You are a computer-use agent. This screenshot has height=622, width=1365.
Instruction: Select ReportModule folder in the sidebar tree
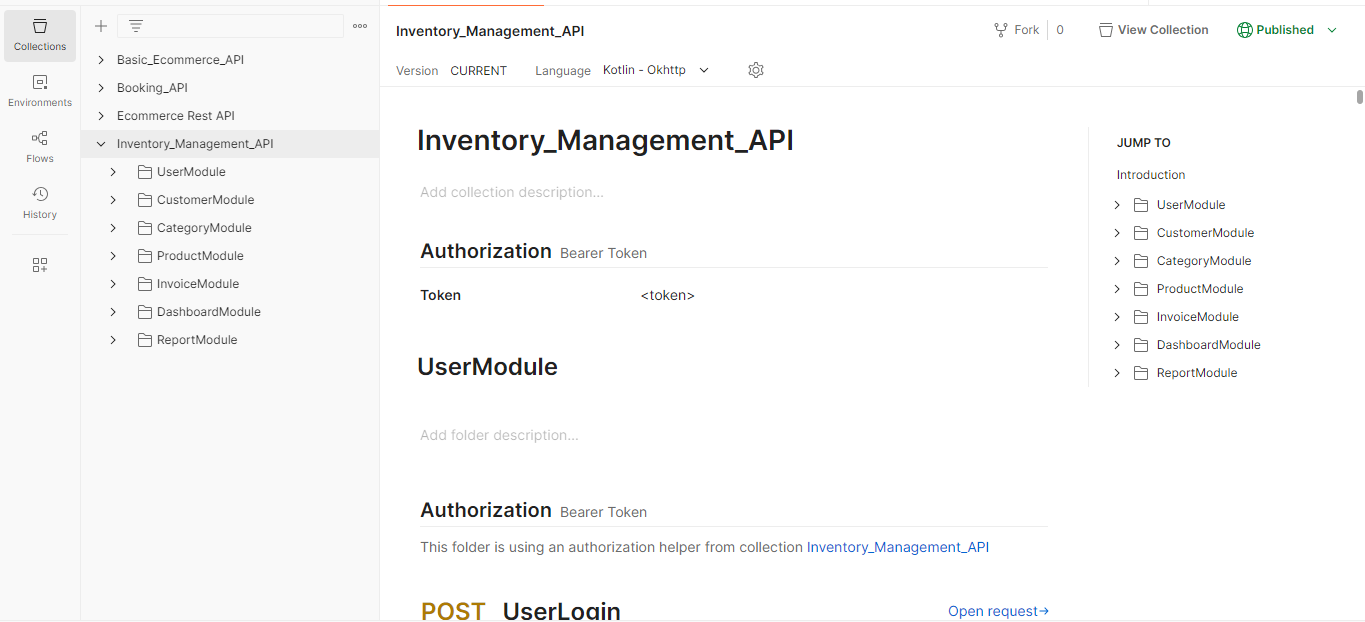[x=197, y=340]
